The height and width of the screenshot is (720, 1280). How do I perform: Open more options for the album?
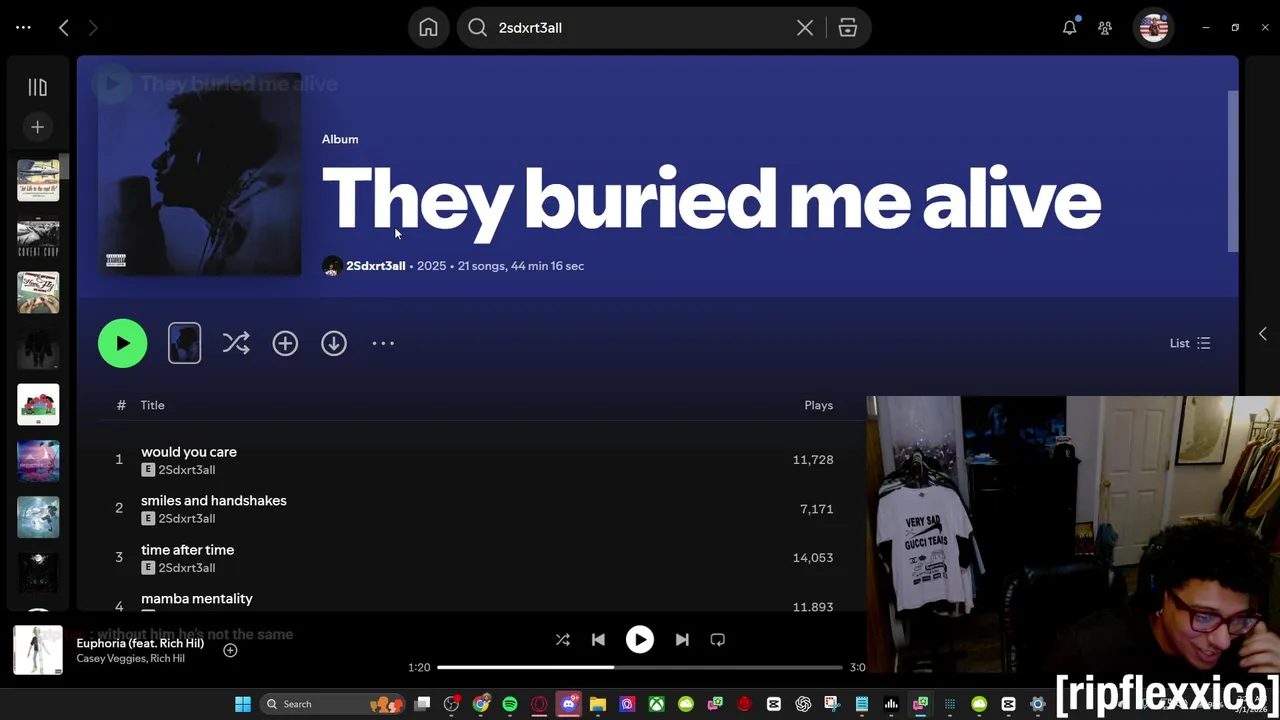tap(383, 343)
